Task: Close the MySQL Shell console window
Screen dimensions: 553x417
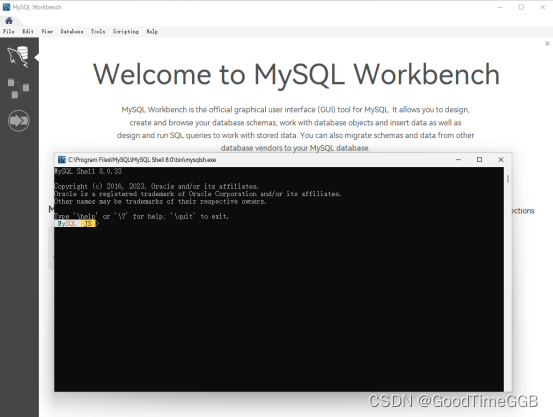Action: click(x=501, y=159)
